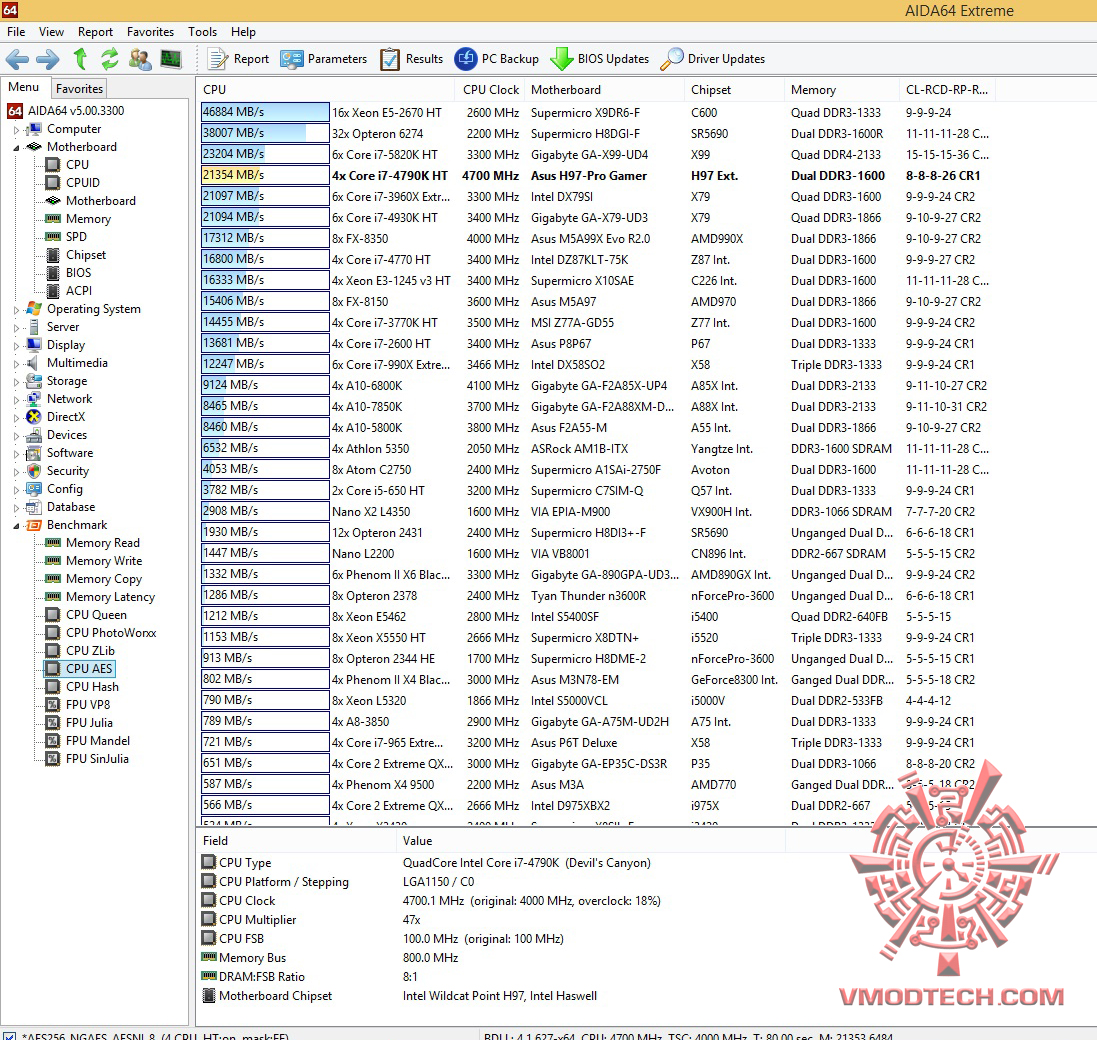Start PC Backup from toolbar
This screenshot has height=1040, width=1097.
(x=497, y=59)
